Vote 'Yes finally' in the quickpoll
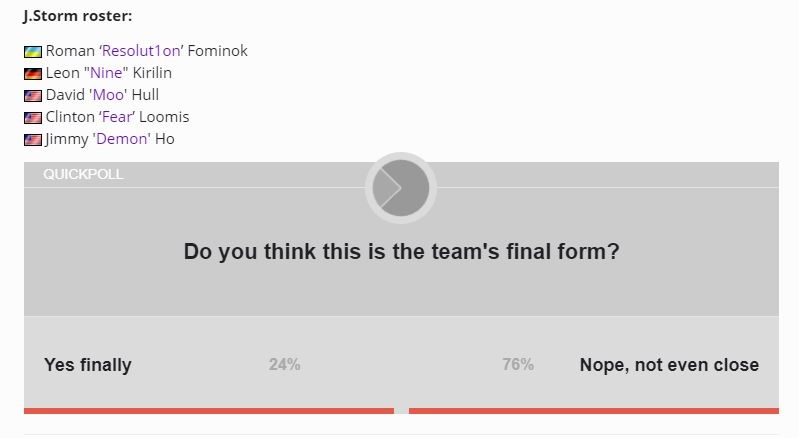The height and width of the screenshot is (438, 799). [88, 365]
